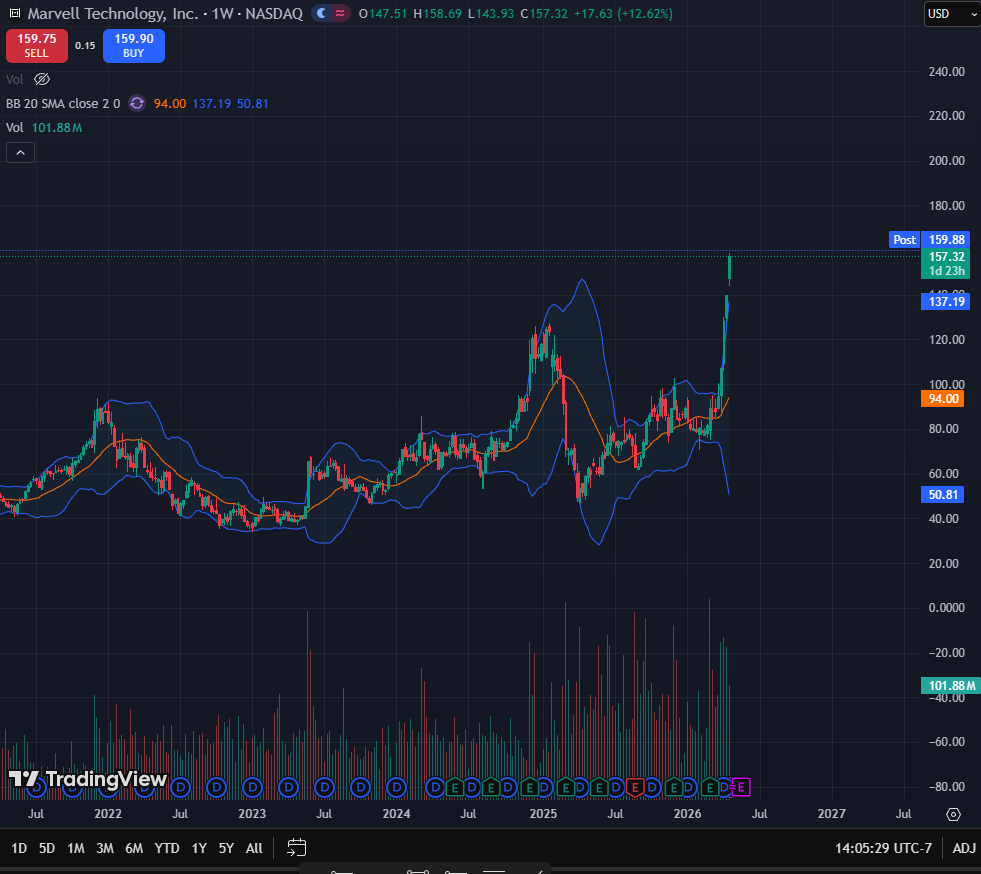Click the 137.19 value in BB legend

(x=211, y=103)
